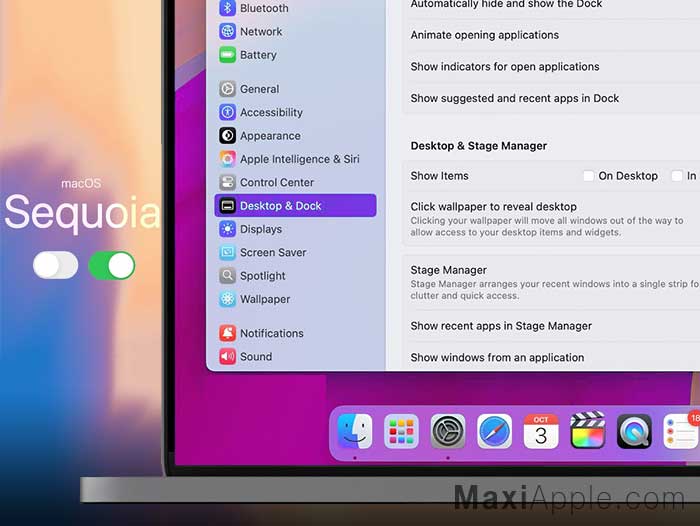Image resolution: width=700 pixels, height=526 pixels.
Task: Click the Network globe icon
Action: click(227, 31)
